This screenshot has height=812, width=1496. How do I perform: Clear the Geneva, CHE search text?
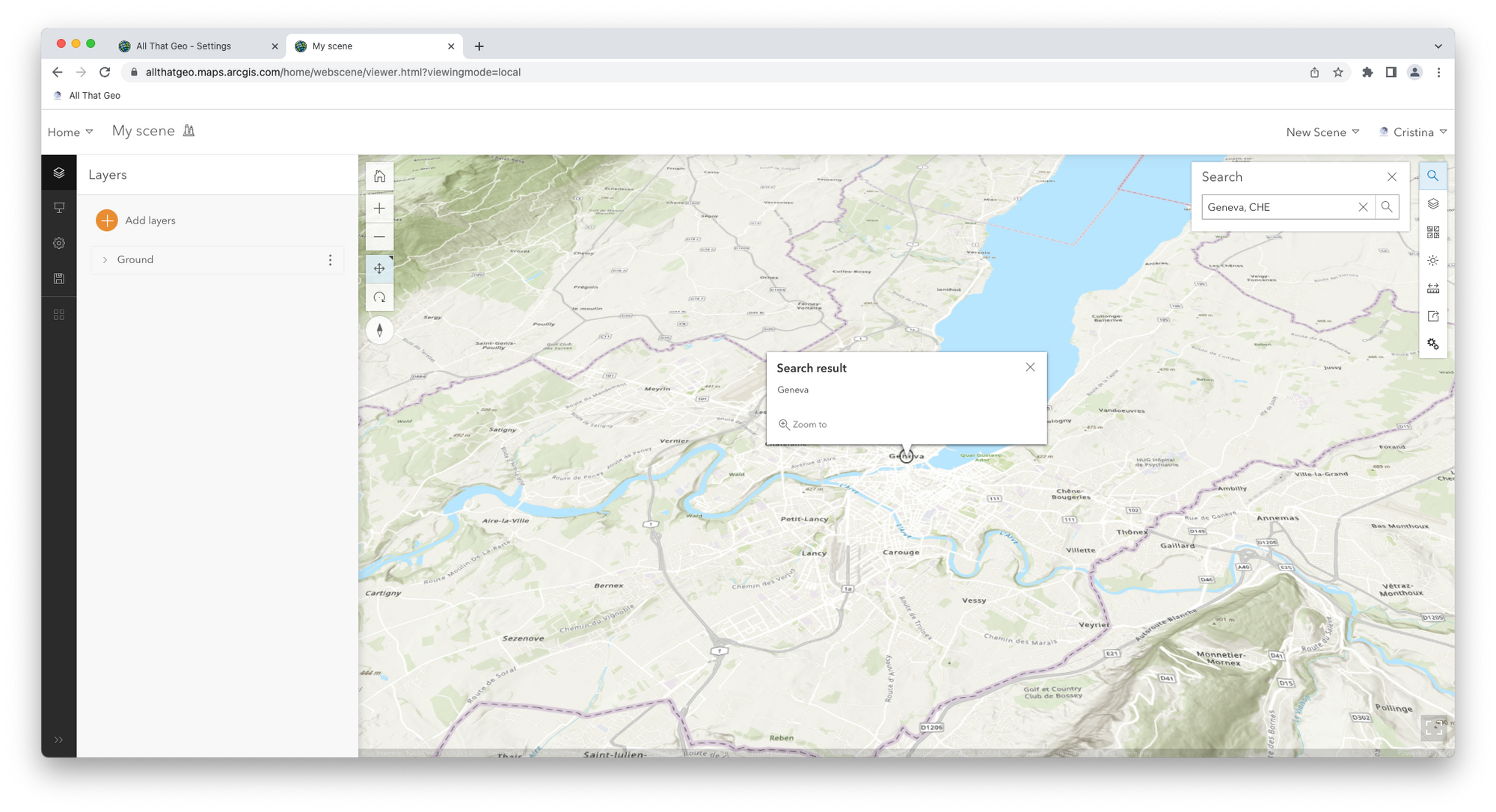1363,207
